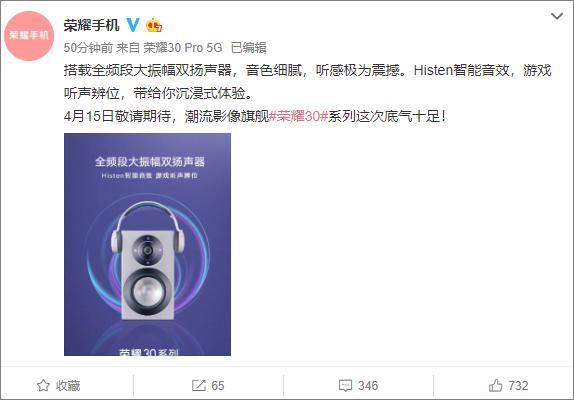Click the 荣耀30 Pro 5G source link
Screen dimensions: 574x400
183,48
